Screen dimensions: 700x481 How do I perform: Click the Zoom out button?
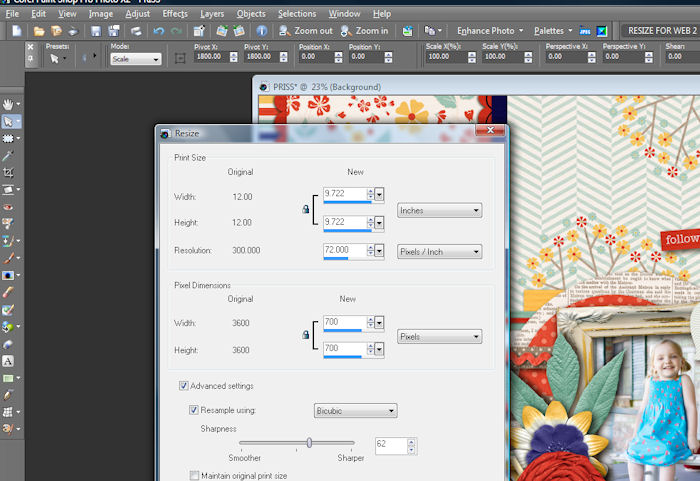pyautogui.click(x=306, y=31)
